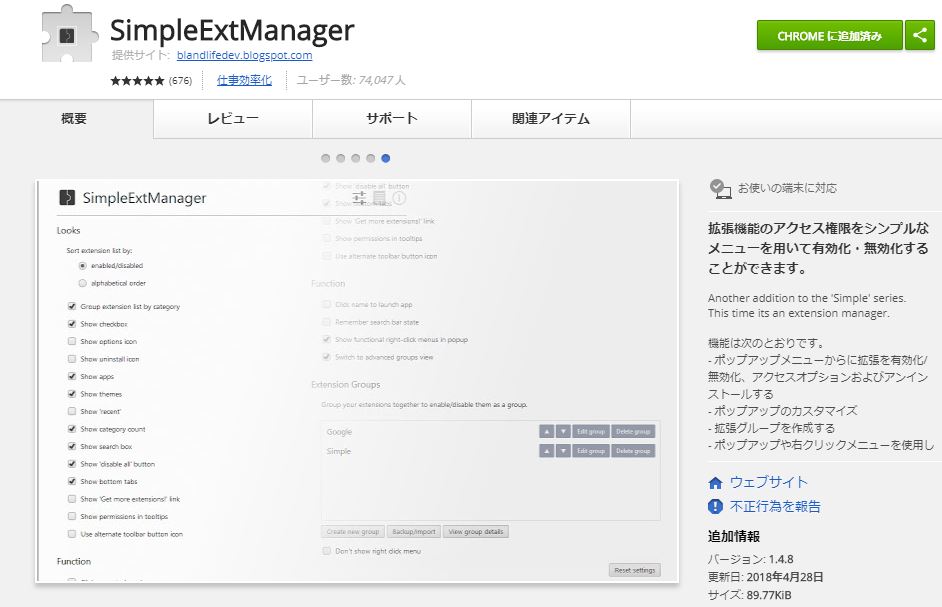
Task: Click the お使いの端末に対応 text
Action: [787, 189]
